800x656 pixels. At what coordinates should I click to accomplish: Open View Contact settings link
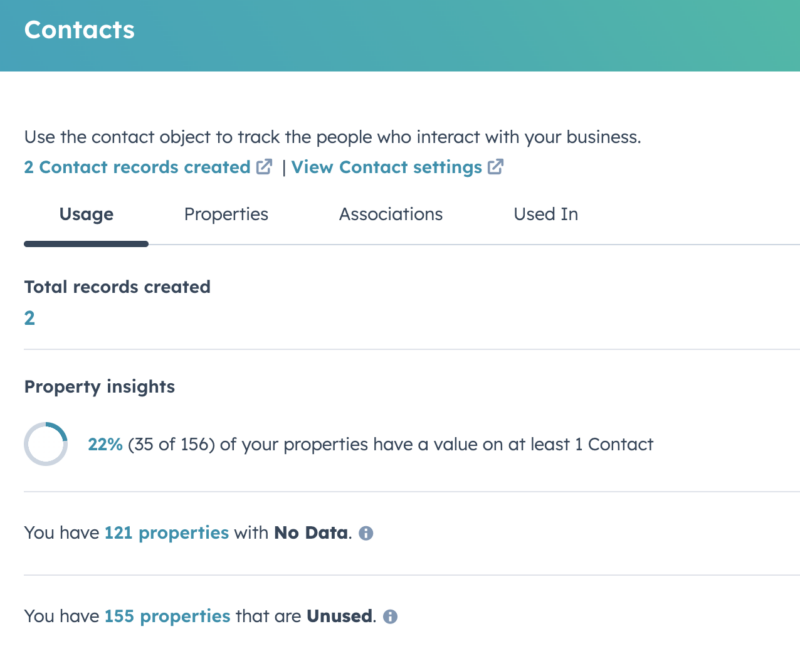386,168
